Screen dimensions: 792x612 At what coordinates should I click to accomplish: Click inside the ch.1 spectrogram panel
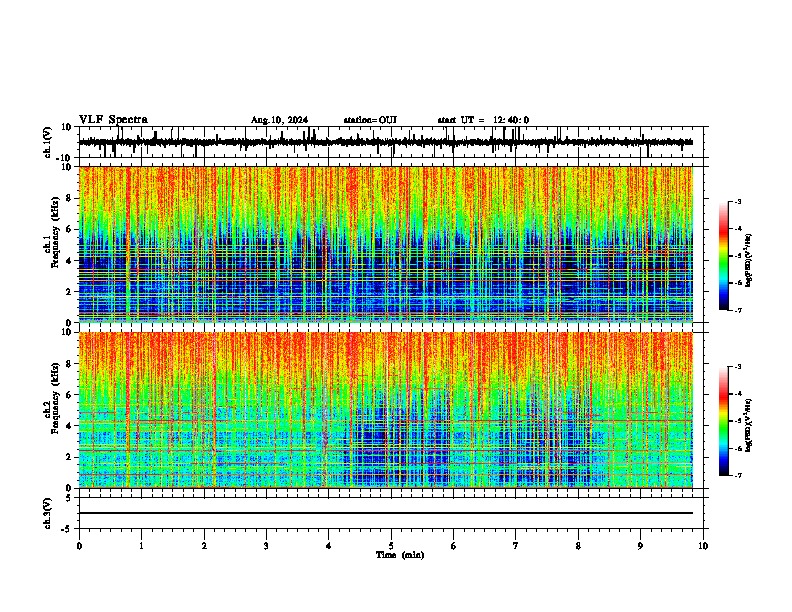386,244
